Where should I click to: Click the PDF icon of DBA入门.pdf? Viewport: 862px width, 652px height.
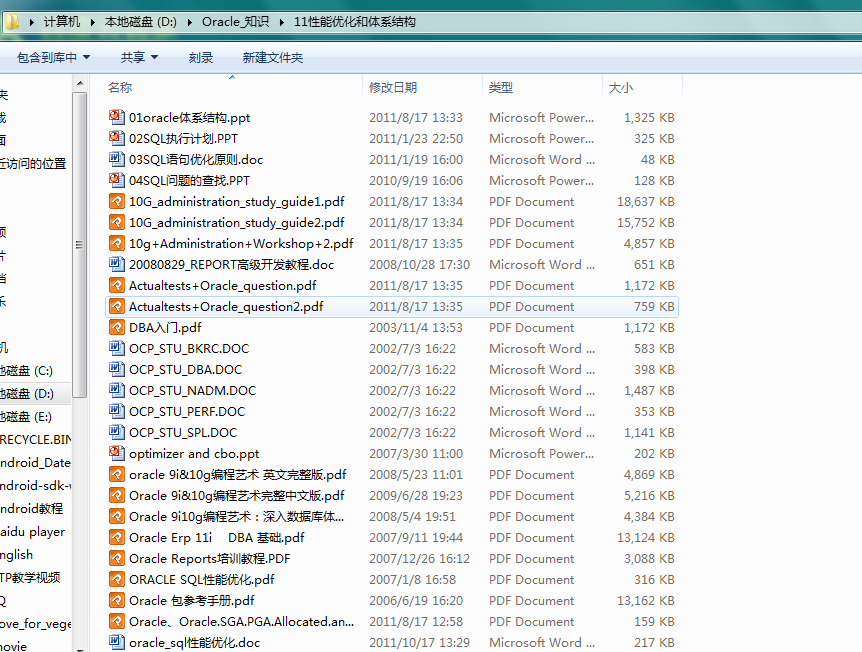tap(117, 327)
